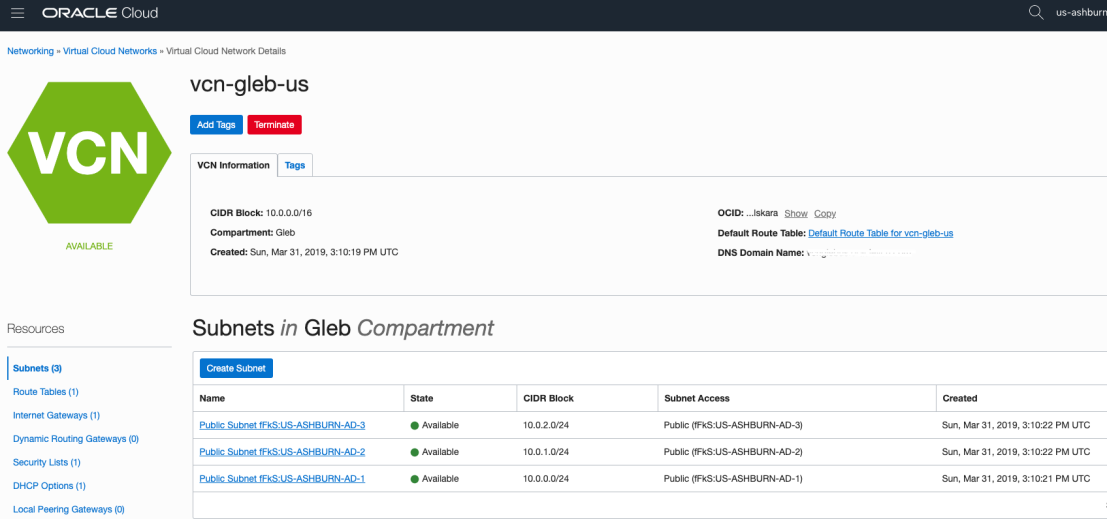Click the Oracle Cloud logo
This screenshot has width=1107, height=519.
(x=100, y=13)
